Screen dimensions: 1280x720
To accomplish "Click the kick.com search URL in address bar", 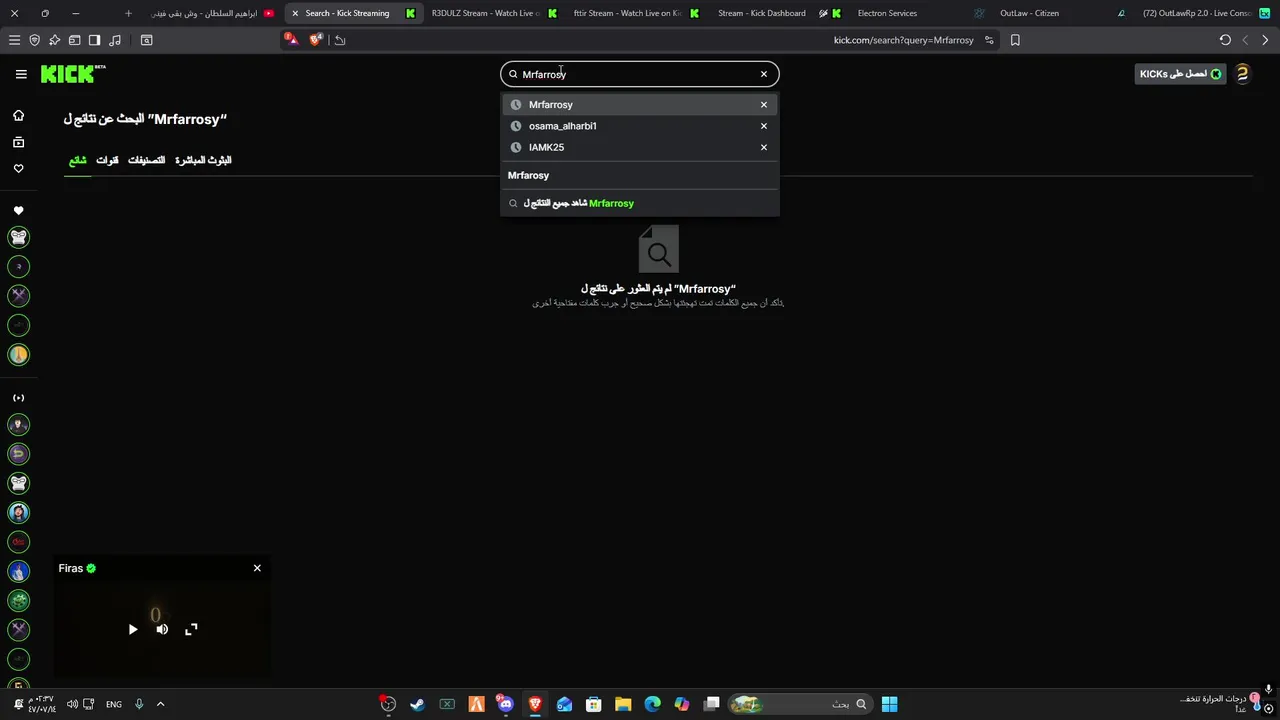I will click(903, 40).
